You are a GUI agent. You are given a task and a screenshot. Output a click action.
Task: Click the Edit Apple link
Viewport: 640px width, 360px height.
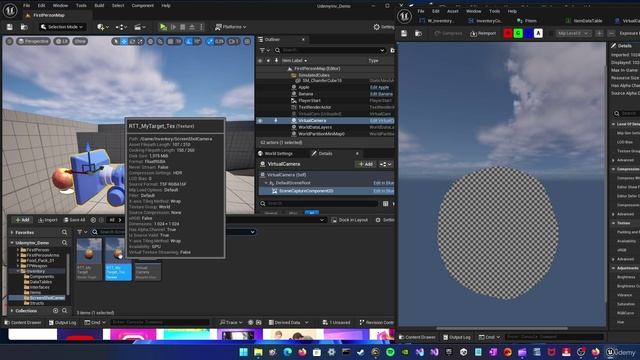pyautogui.click(x=380, y=87)
